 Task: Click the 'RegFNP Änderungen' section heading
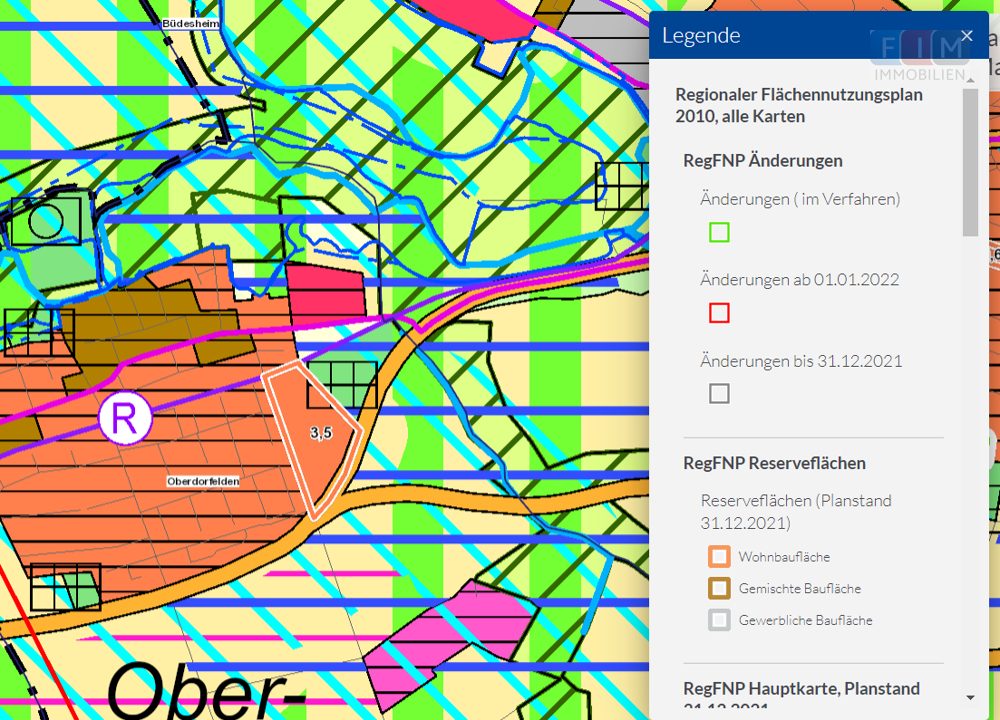tap(762, 161)
